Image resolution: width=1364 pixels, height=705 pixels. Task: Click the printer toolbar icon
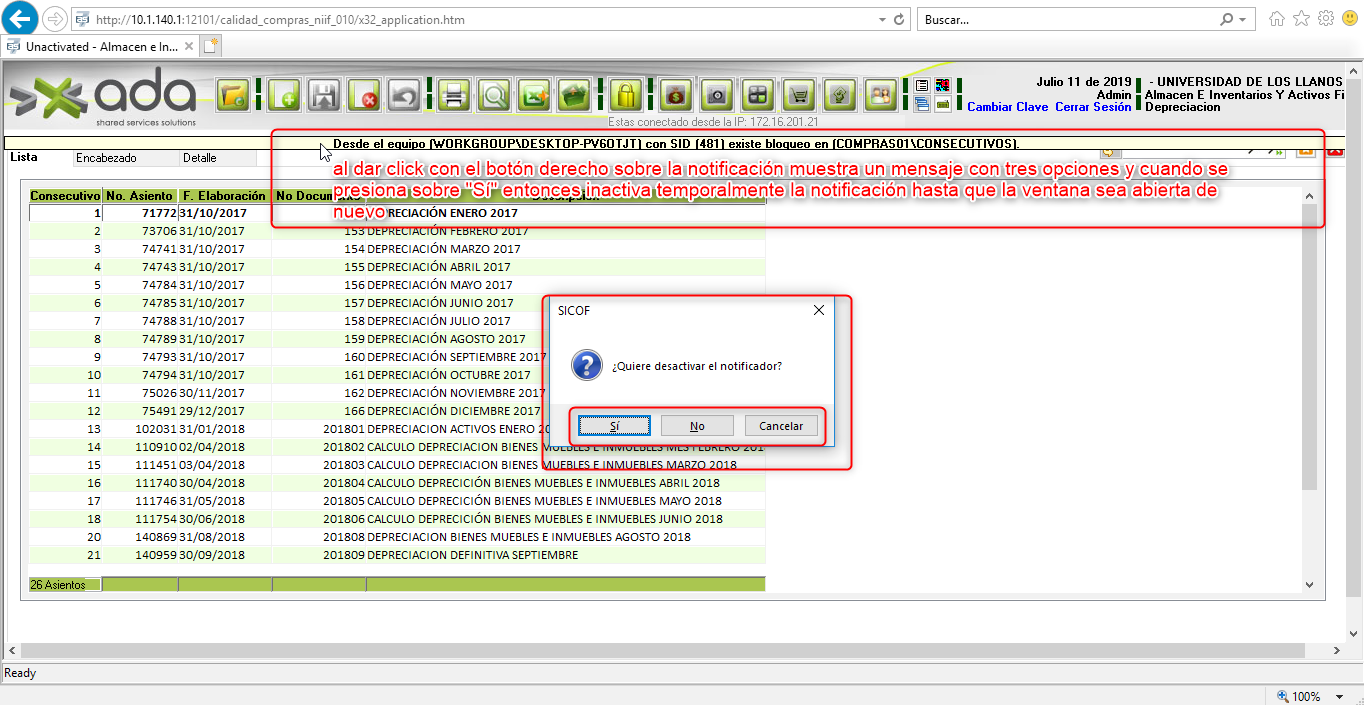coord(454,96)
